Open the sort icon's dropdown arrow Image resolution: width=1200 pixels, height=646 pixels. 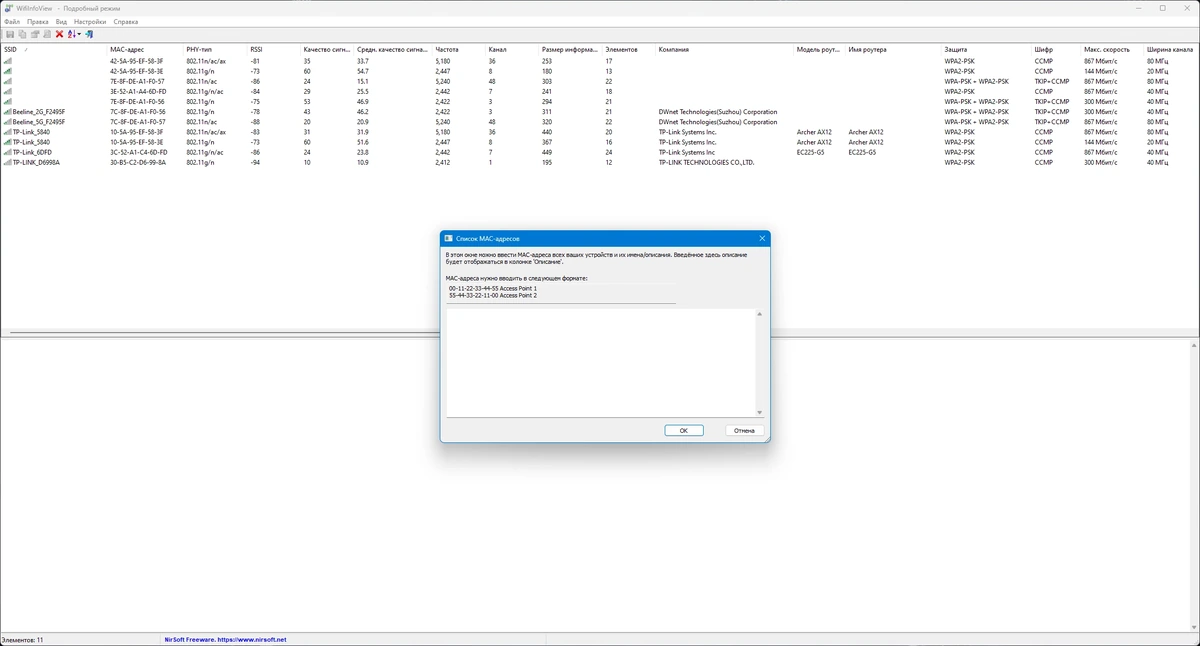pyautogui.click(x=79, y=34)
